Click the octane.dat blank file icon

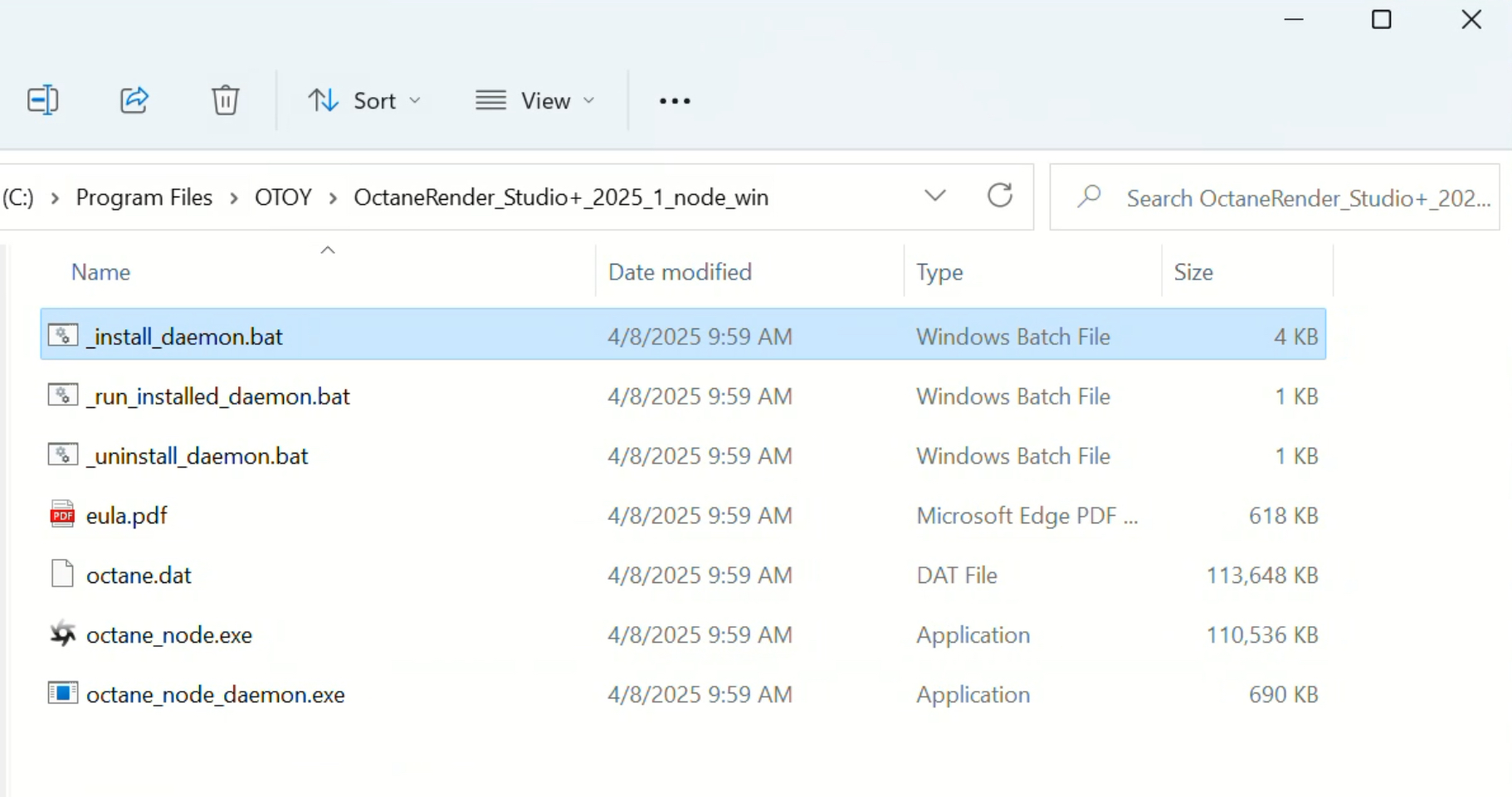coord(62,574)
